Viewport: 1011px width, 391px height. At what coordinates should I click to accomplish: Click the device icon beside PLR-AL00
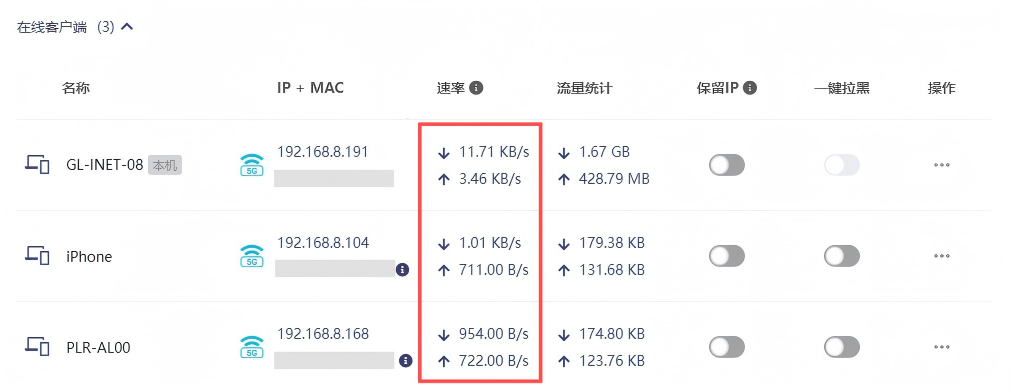[37, 347]
